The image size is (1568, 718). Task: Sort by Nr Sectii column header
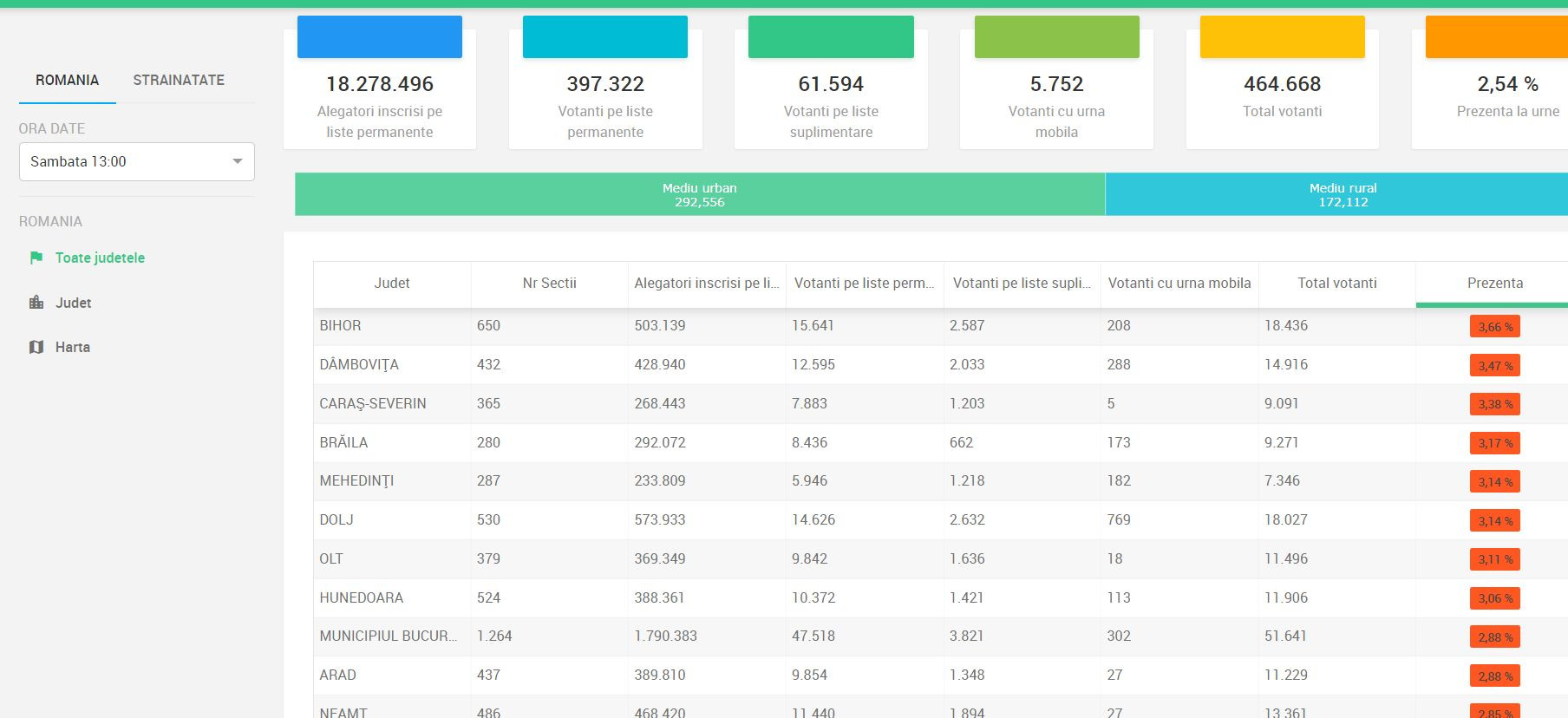pos(549,283)
